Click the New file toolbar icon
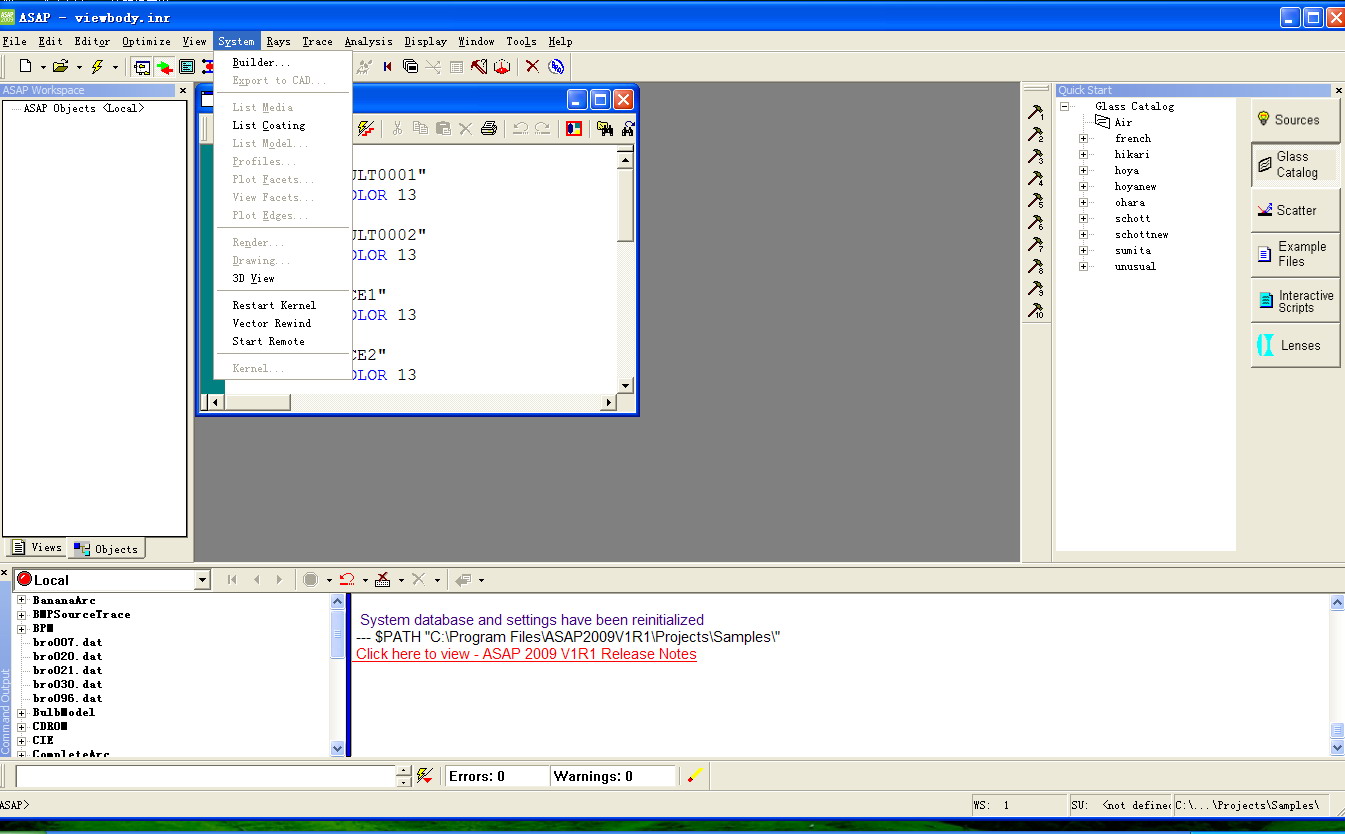1345x834 pixels. tap(26, 66)
